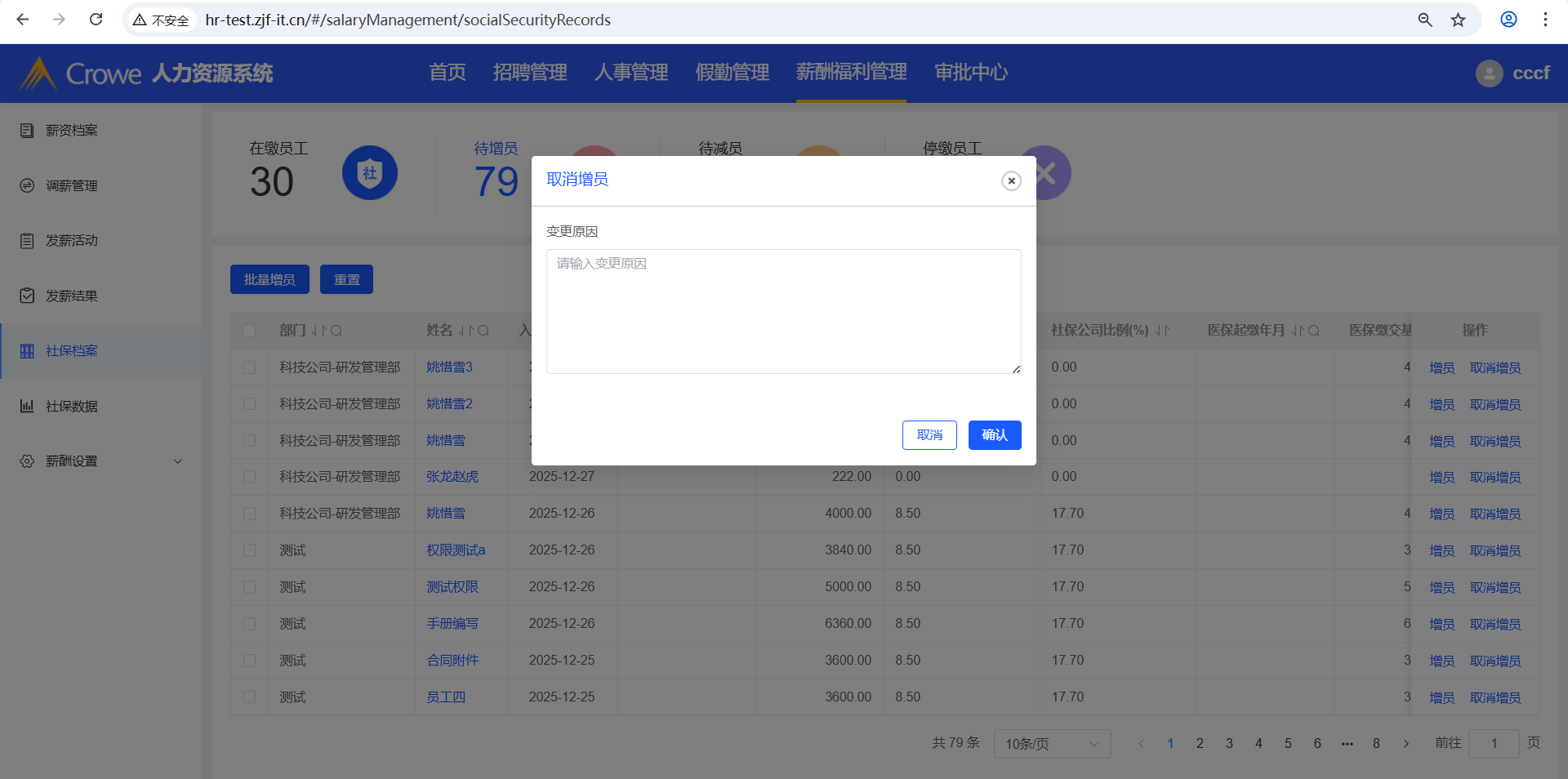Click the 薪资档案 sidebar icon
The image size is (1568, 779).
[x=27, y=131]
